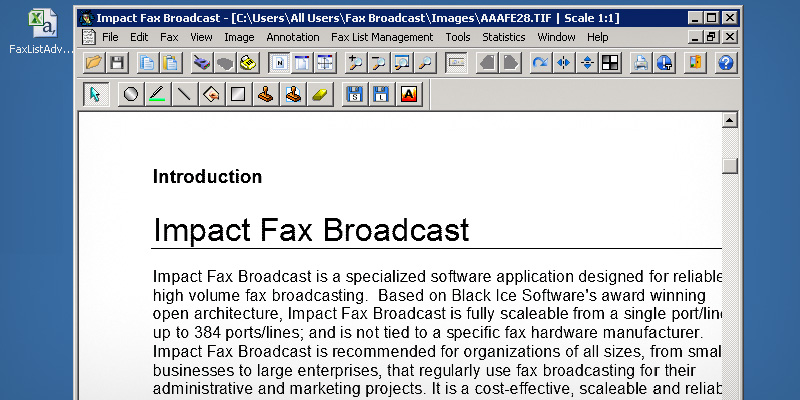This screenshot has height=400, width=800.
Task: Pick the straight line annotation tool
Action: 183,95
